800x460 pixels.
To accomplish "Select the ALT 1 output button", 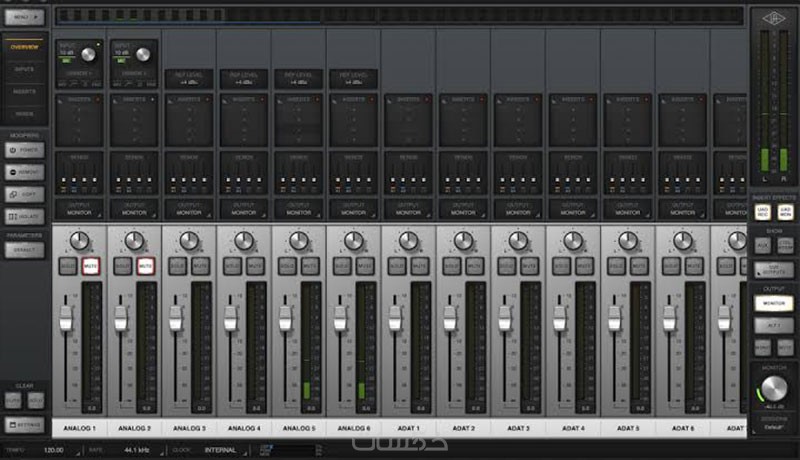I will [774, 325].
